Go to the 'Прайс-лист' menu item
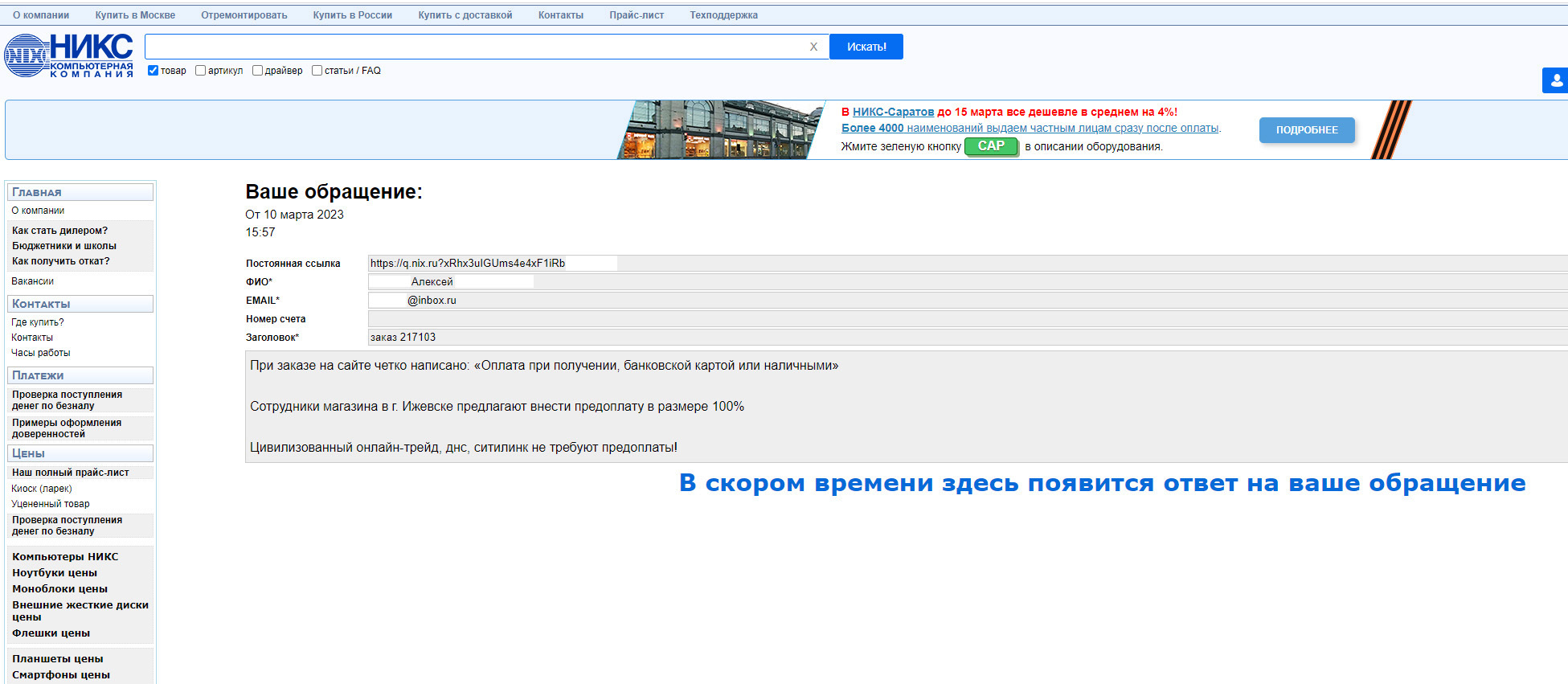The image size is (1568, 684). click(636, 15)
